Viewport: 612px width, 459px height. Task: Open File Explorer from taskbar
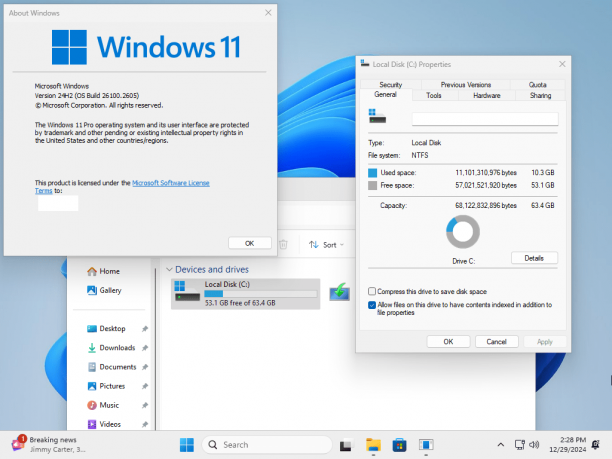[x=373, y=445]
